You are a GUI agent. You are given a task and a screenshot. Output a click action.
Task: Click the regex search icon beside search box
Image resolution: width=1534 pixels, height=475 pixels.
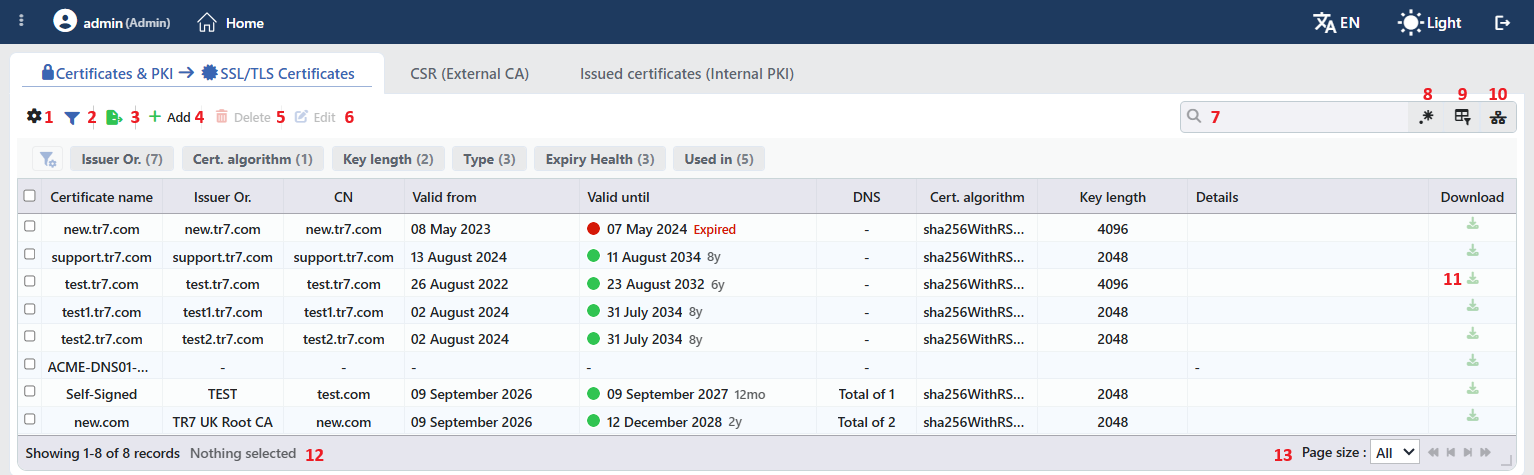pos(1426,117)
